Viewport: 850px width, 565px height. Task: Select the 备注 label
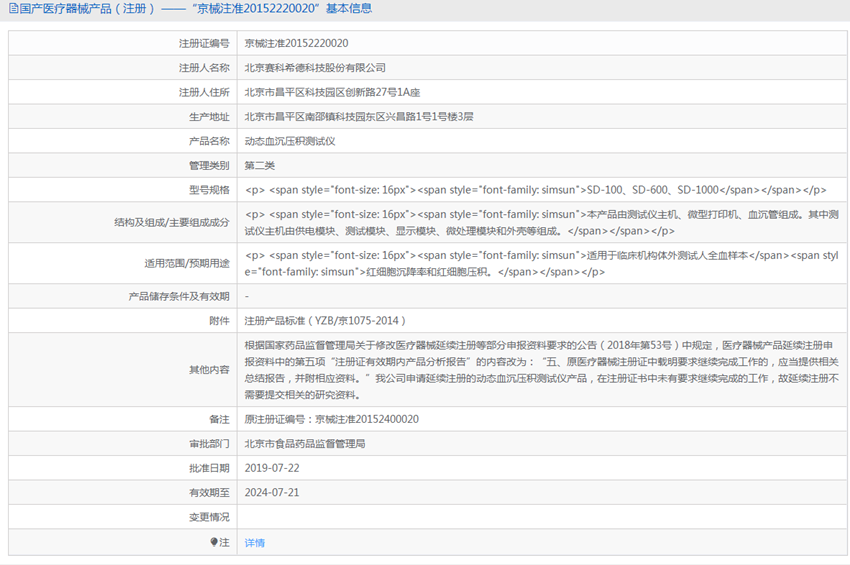tap(219, 419)
